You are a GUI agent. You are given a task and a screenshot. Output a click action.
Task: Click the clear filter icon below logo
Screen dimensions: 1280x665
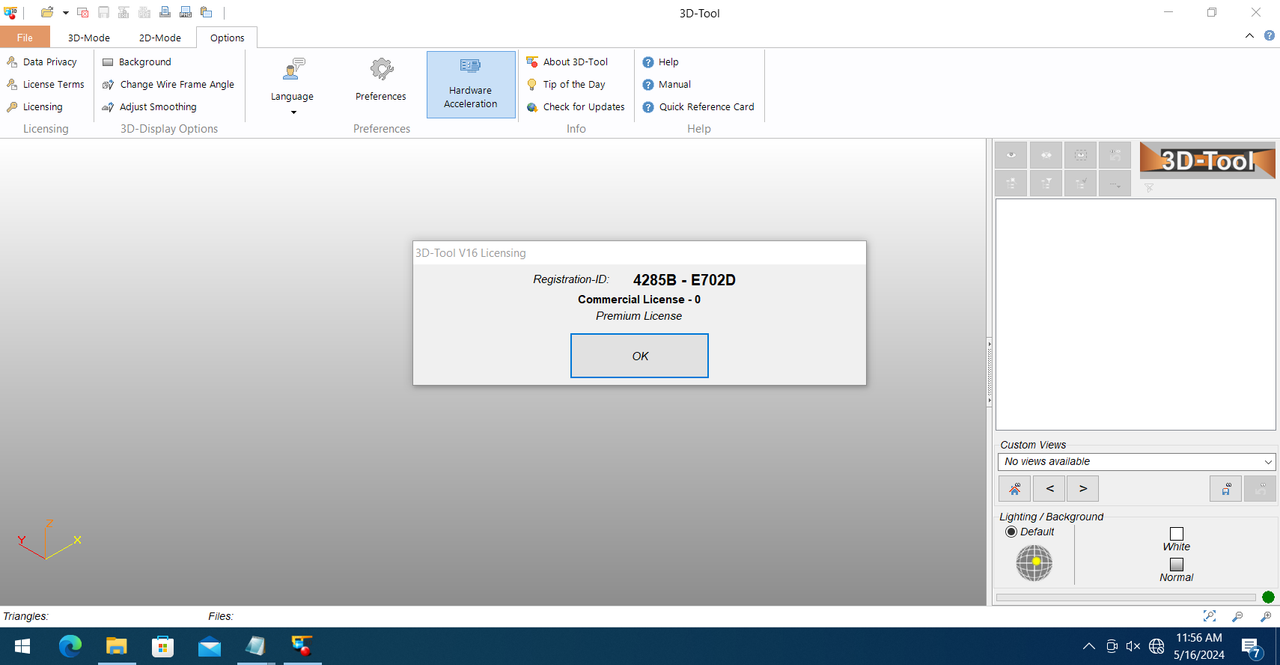1149,187
